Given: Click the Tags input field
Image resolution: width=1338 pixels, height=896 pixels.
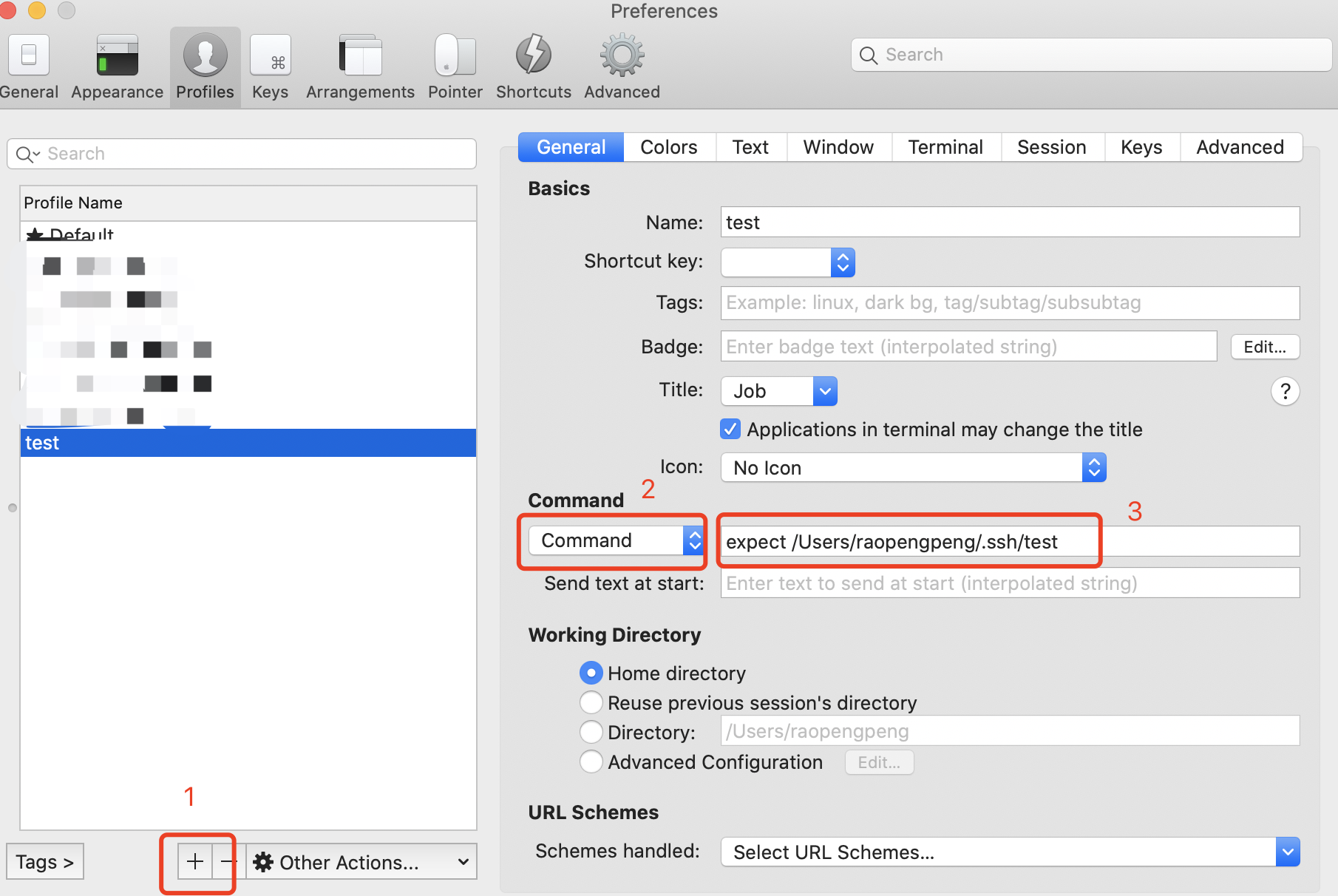Looking at the screenshot, I should click(1010, 302).
